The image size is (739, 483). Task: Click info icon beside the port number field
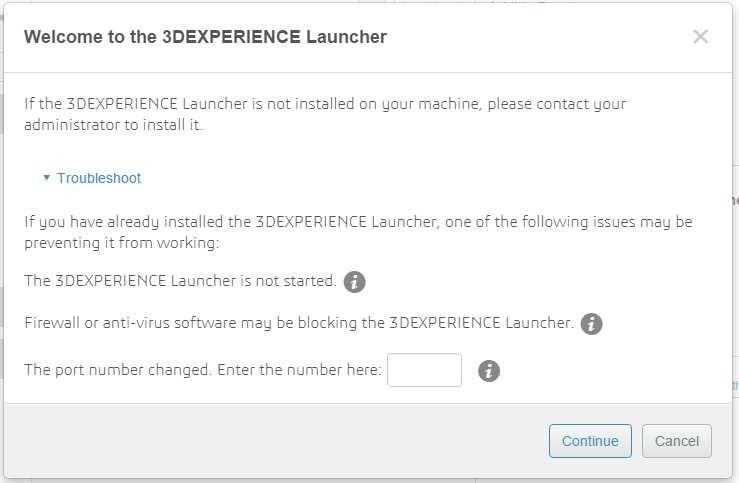pyautogui.click(x=489, y=371)
